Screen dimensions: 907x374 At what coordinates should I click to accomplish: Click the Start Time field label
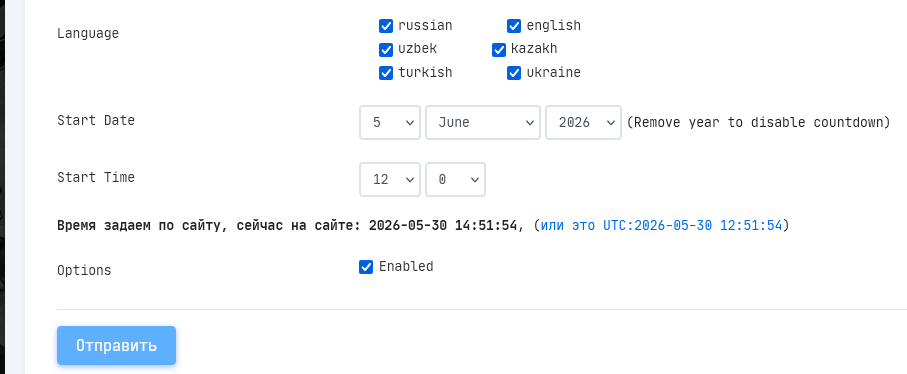click(96, 177)
